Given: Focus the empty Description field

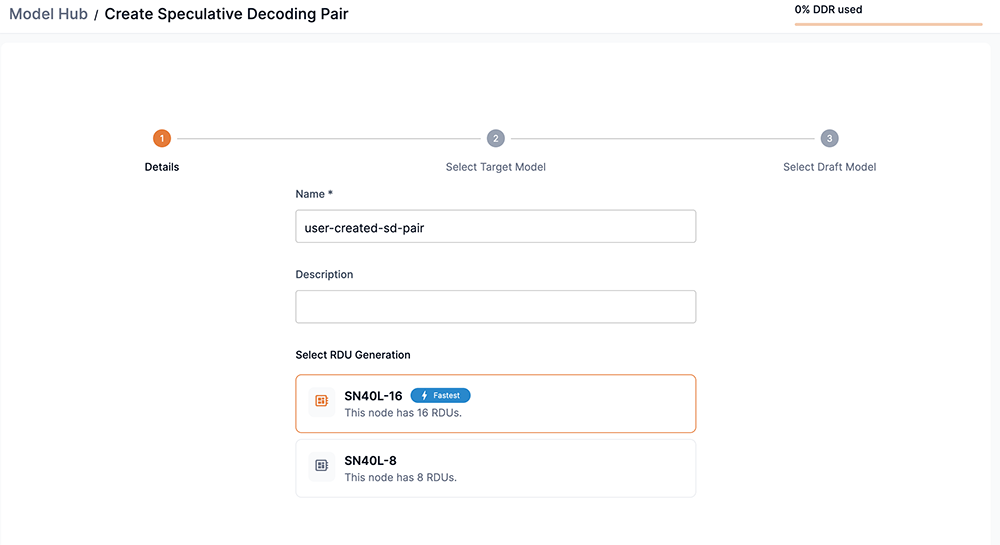Looking at the screenshot, I should [495, 307].
